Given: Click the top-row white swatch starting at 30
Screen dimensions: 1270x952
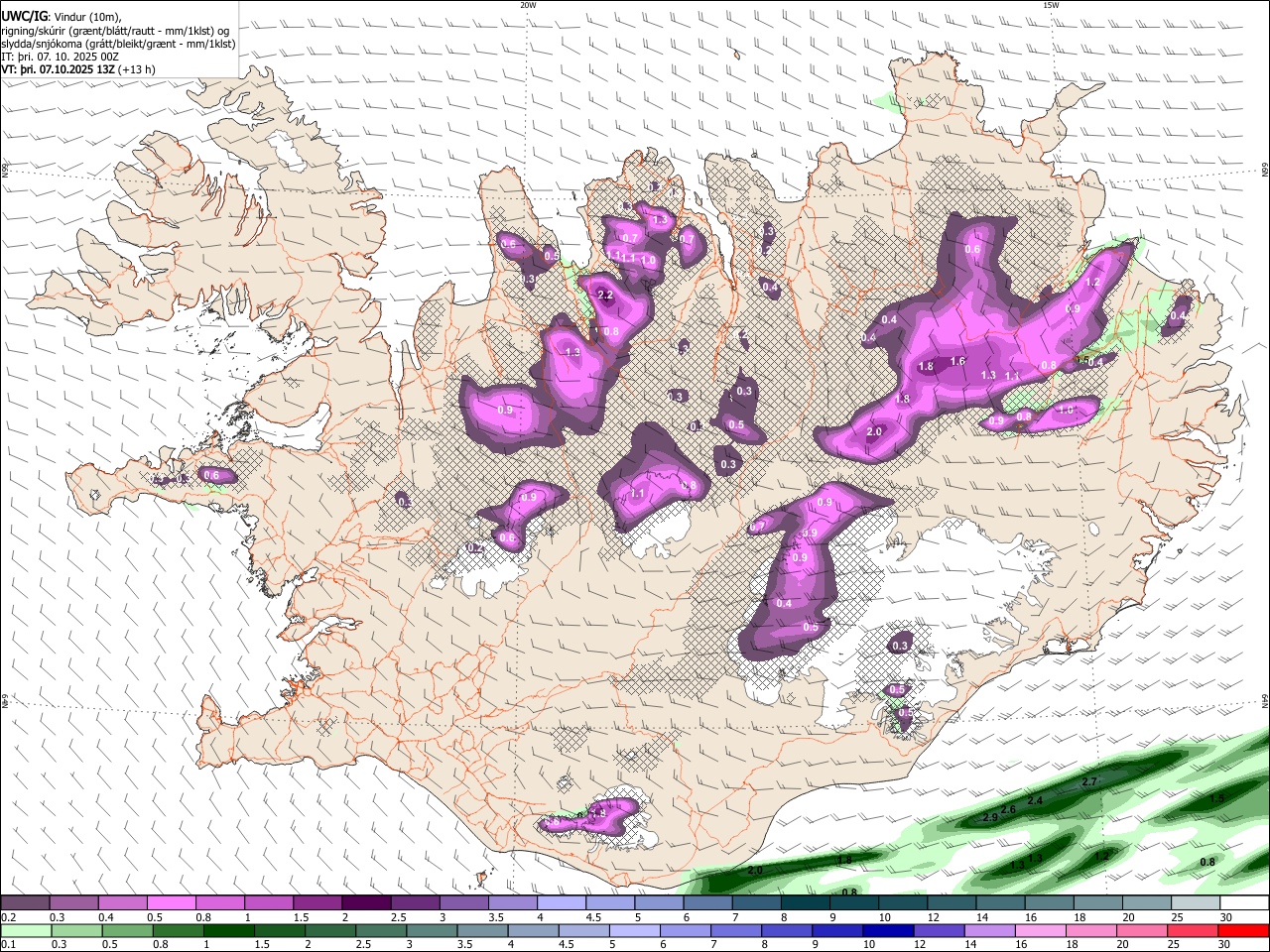Looking at the screenshot, I should click(x=1244, y=903).
